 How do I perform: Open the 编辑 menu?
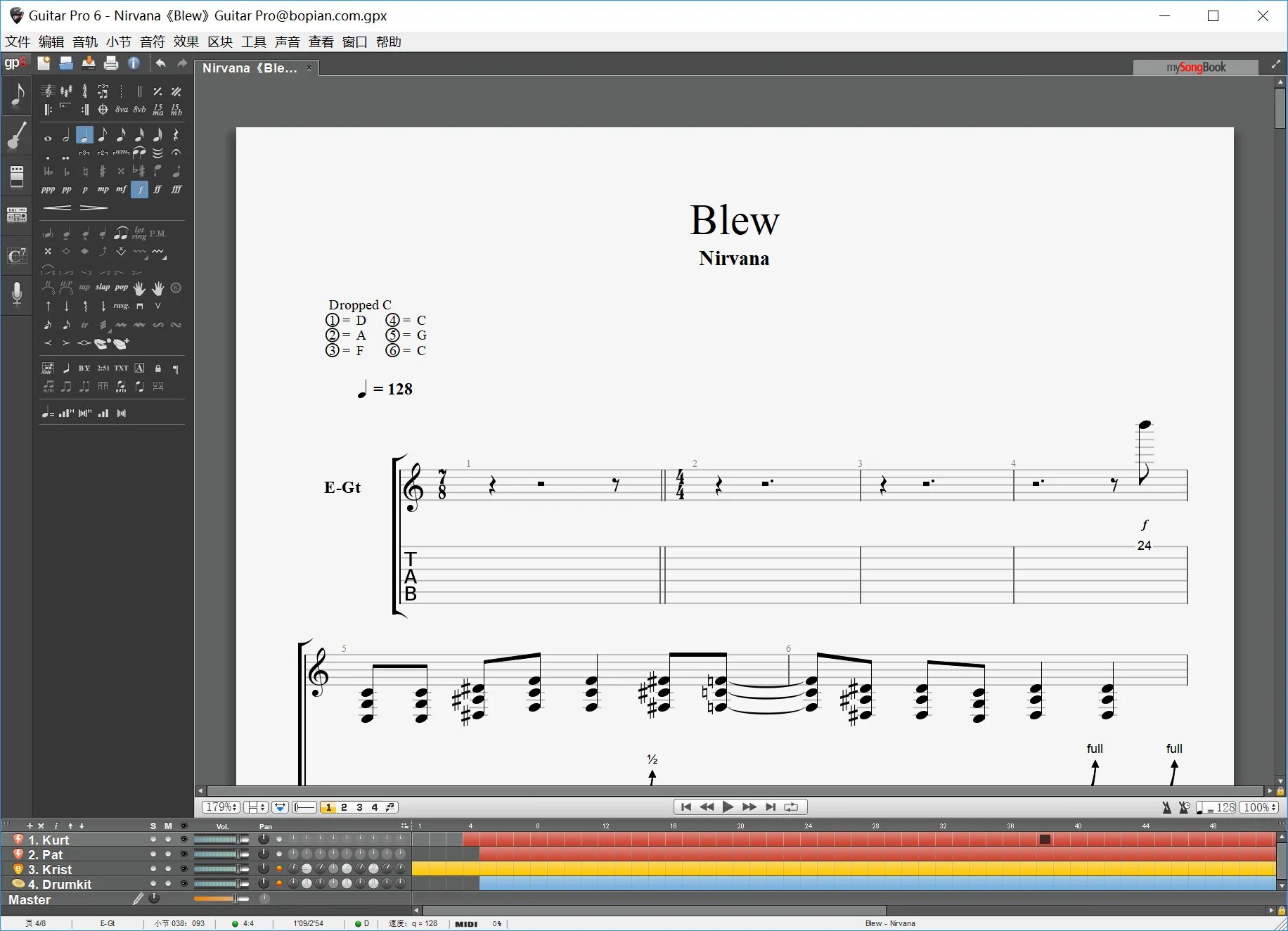[x=51, y=41]
